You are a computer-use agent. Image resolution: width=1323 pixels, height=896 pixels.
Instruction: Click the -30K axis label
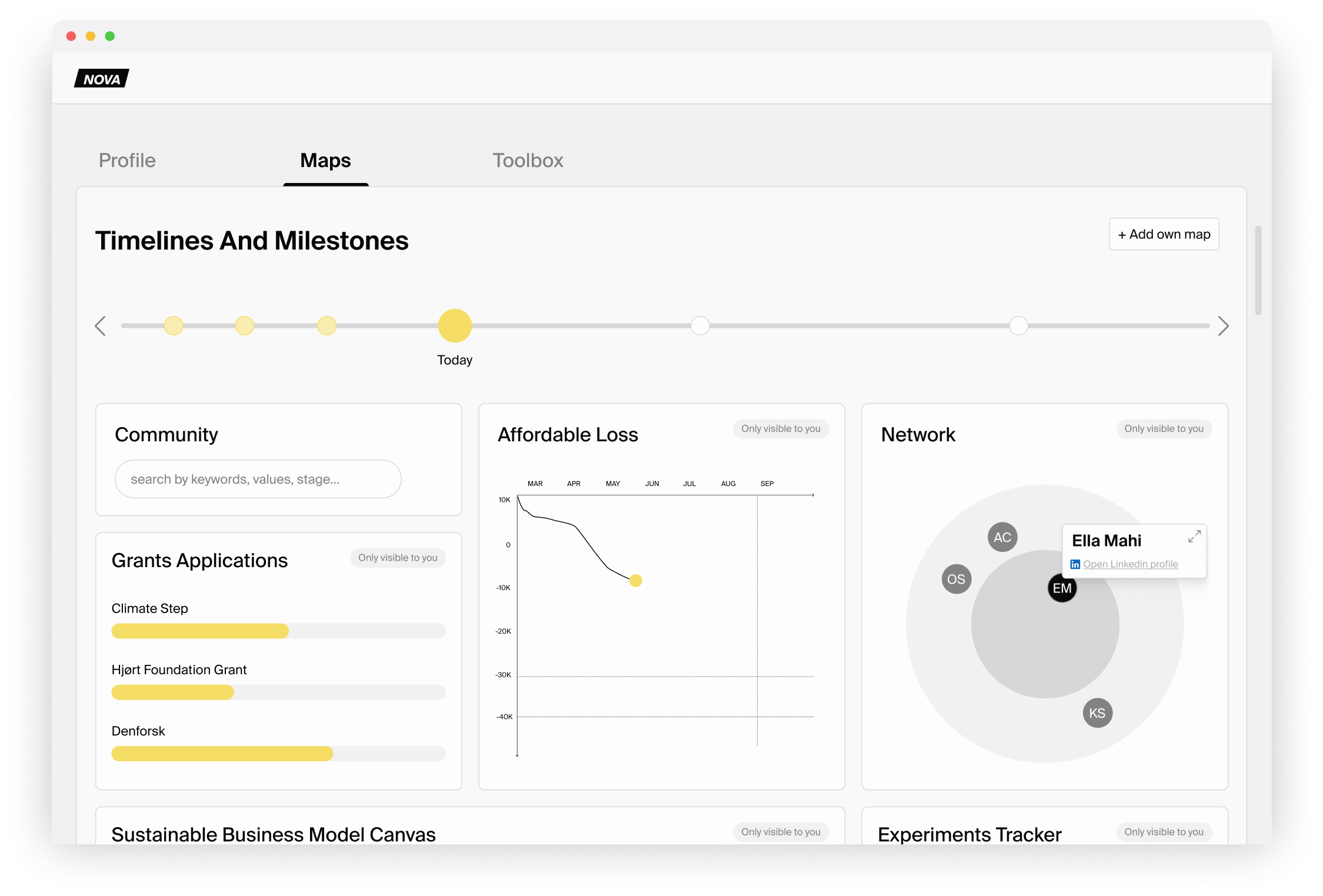[x=503, y=674]
